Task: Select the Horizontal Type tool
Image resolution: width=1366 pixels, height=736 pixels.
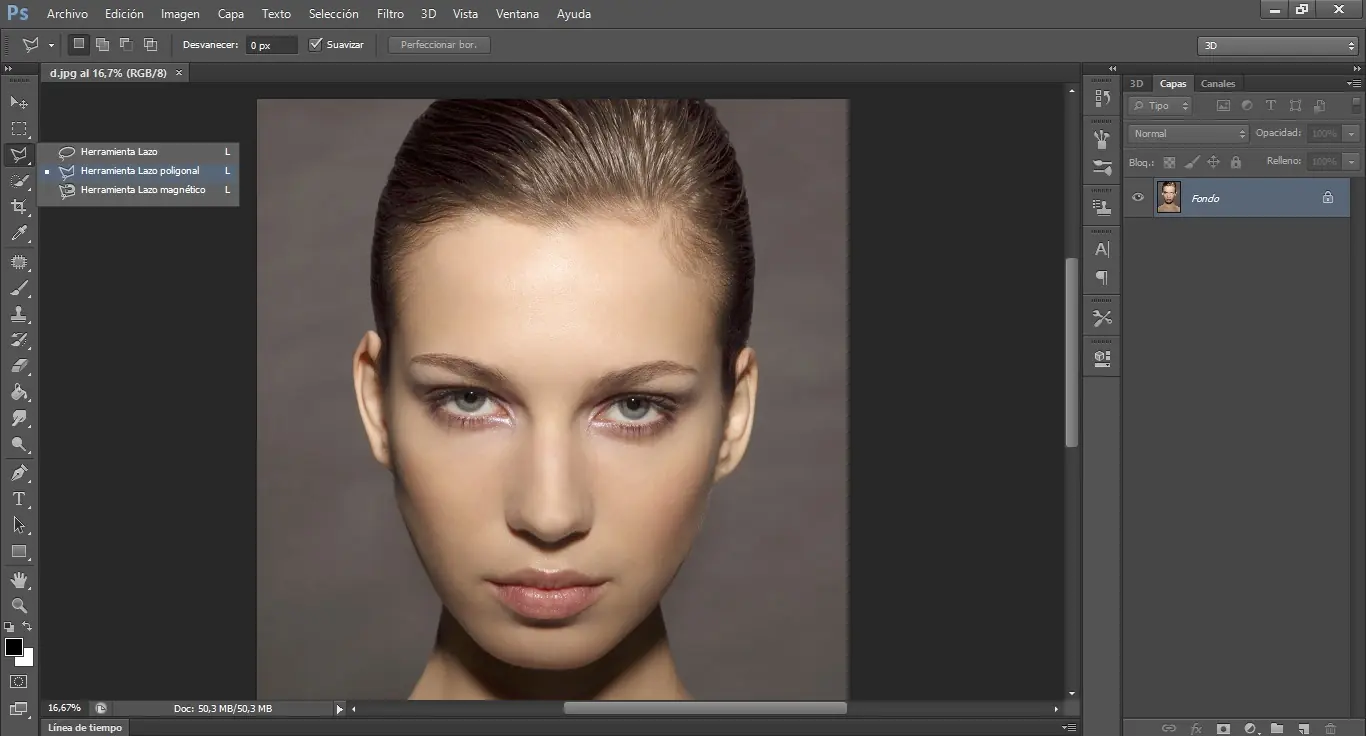Action: (x=19, y=499)
